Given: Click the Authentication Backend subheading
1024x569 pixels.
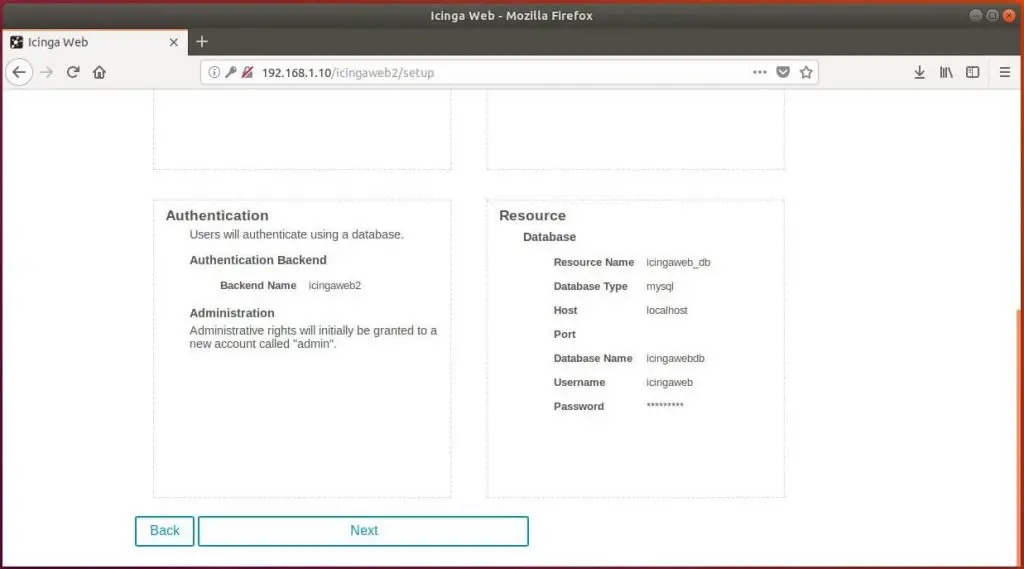Looking at the screenshot, I should pyautogui.click(x=258, y=260).
